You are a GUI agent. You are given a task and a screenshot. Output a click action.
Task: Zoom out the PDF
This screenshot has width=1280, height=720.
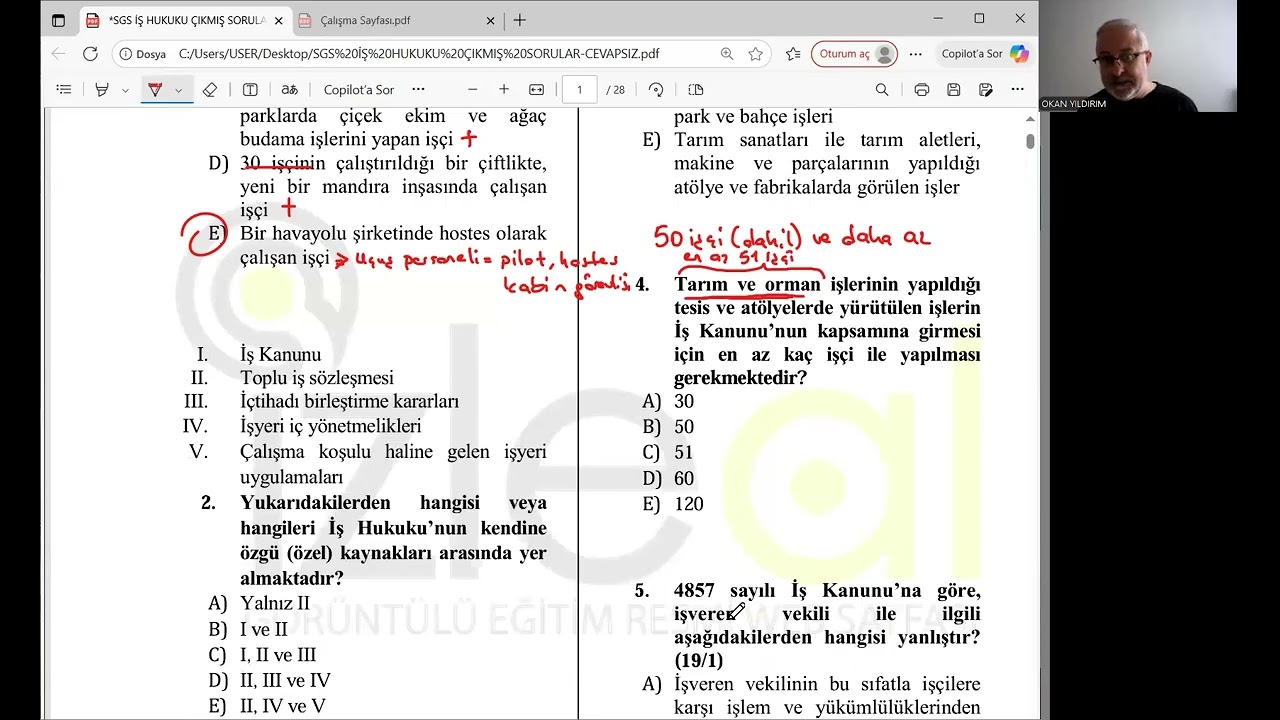coord(472,90)
